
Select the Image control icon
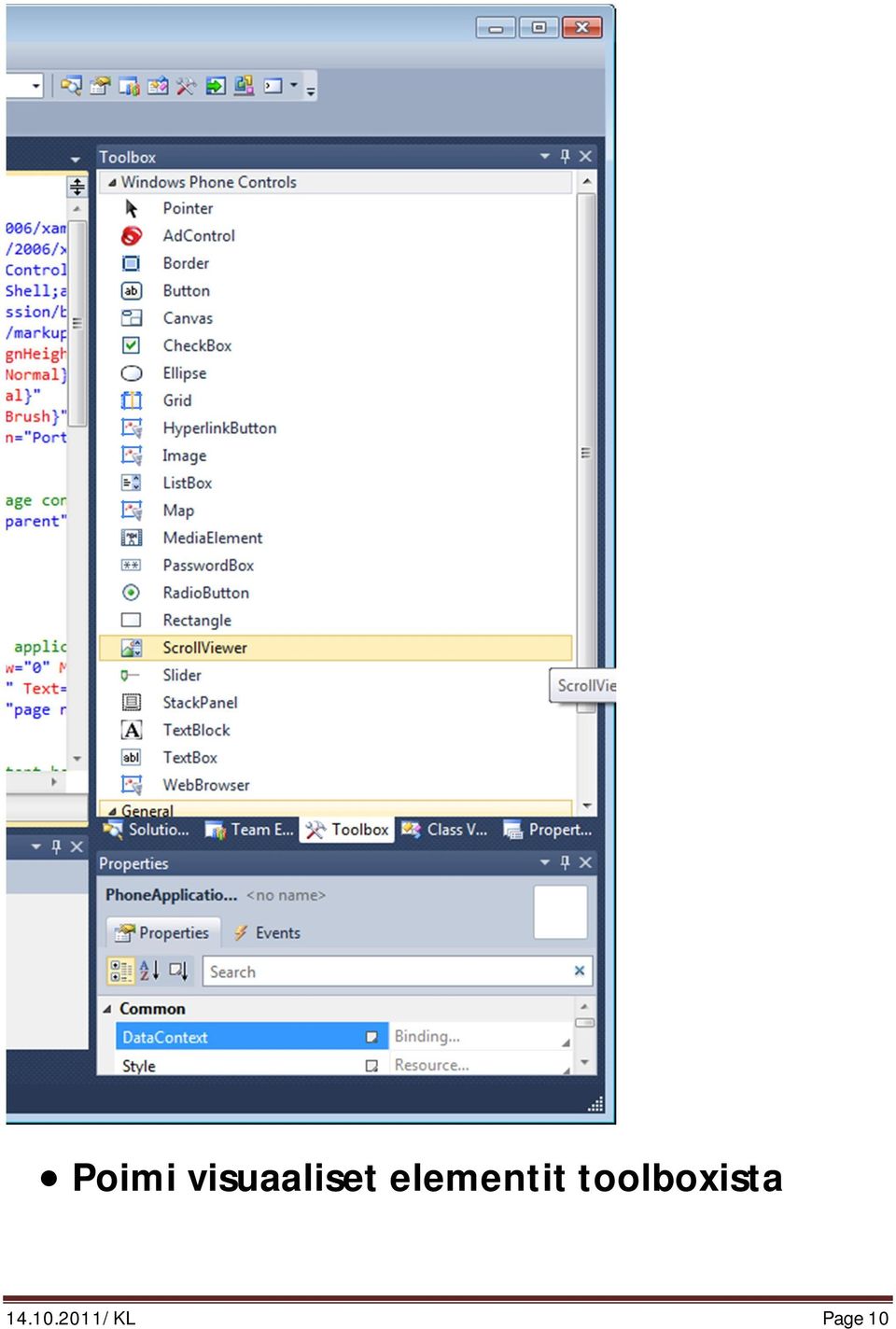pyautogui.click(x=132, y=455)
